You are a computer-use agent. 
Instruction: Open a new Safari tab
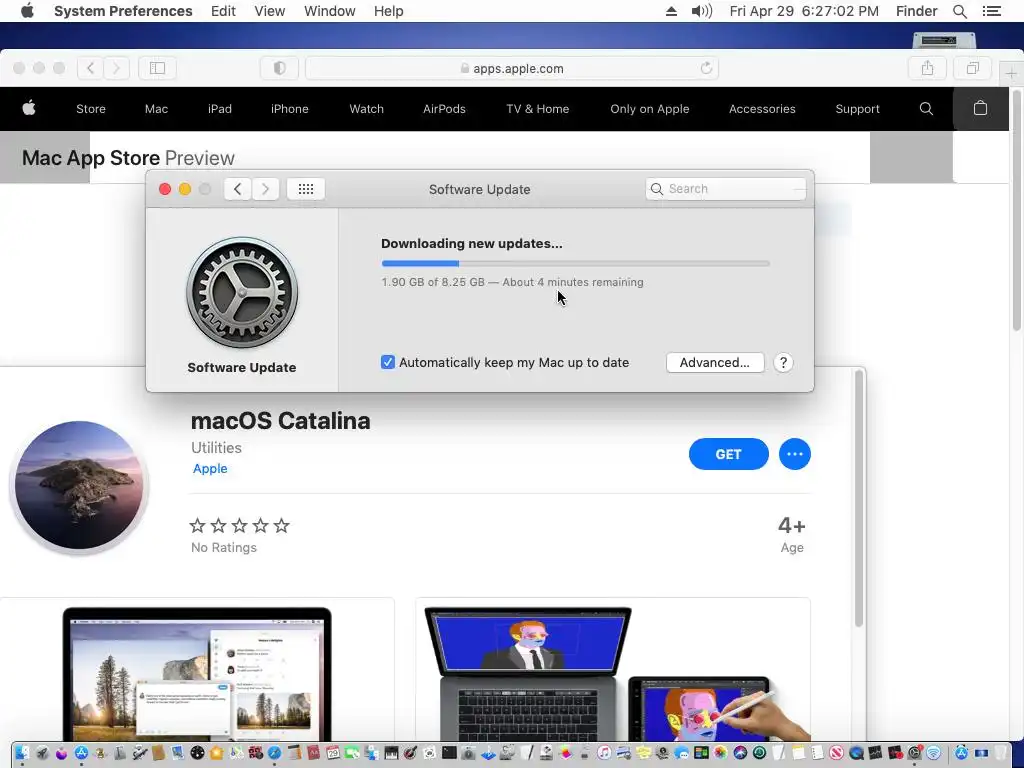tap(1011, 74)
